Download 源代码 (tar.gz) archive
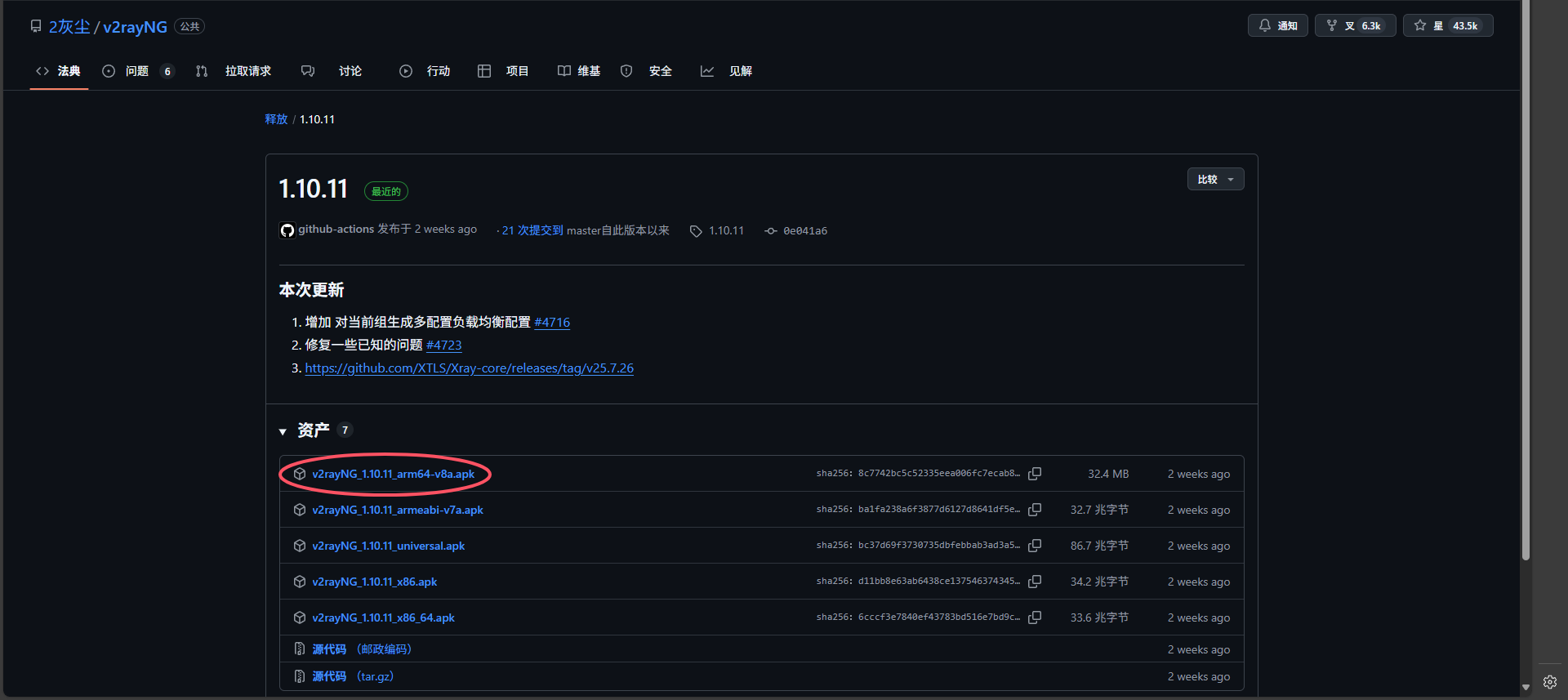This screenshot has width=1568, height=700. 353,676
